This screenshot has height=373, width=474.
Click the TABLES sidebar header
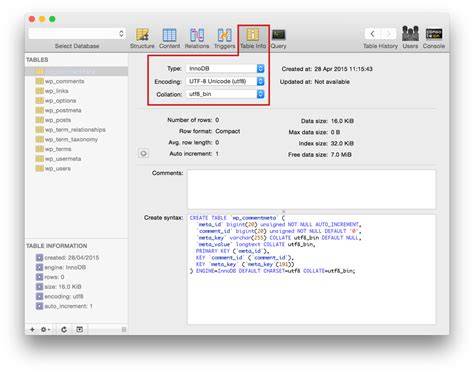pos(37,60)
